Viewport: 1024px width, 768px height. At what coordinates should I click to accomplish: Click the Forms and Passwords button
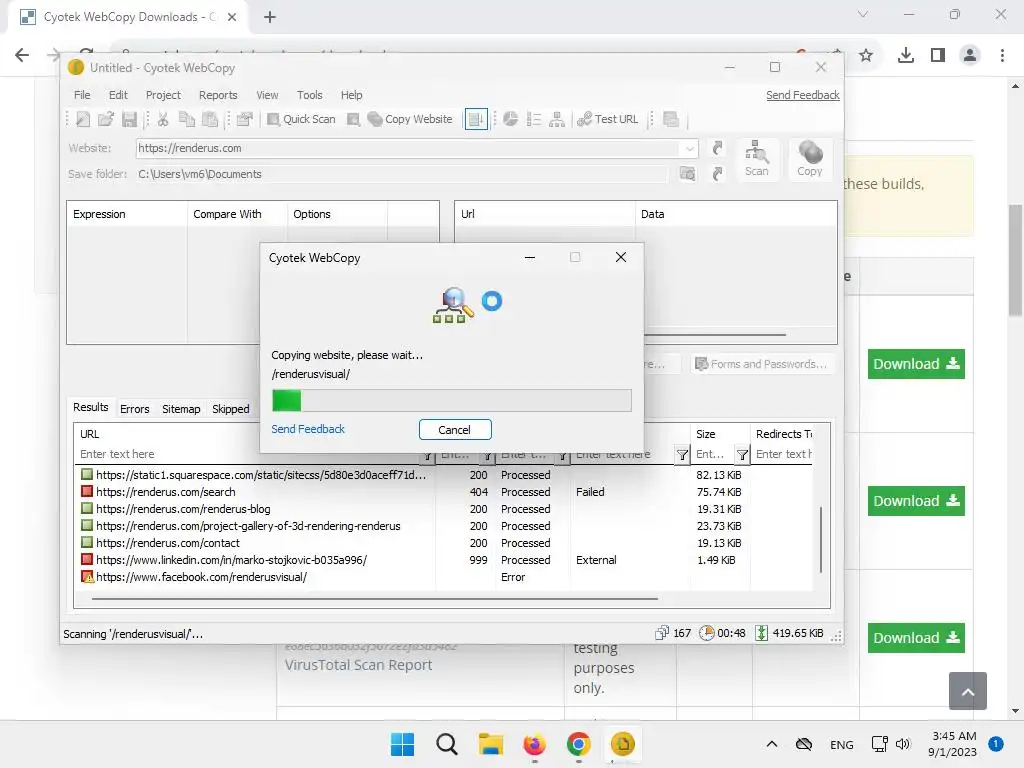[762, 364]
